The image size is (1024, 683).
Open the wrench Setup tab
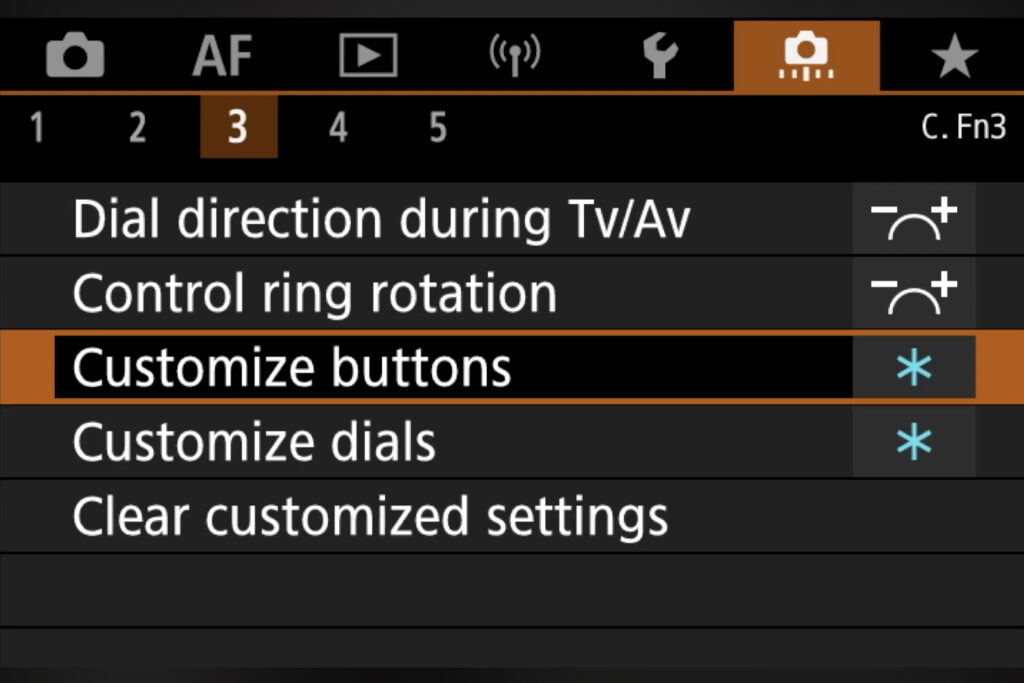pos(660,57)
